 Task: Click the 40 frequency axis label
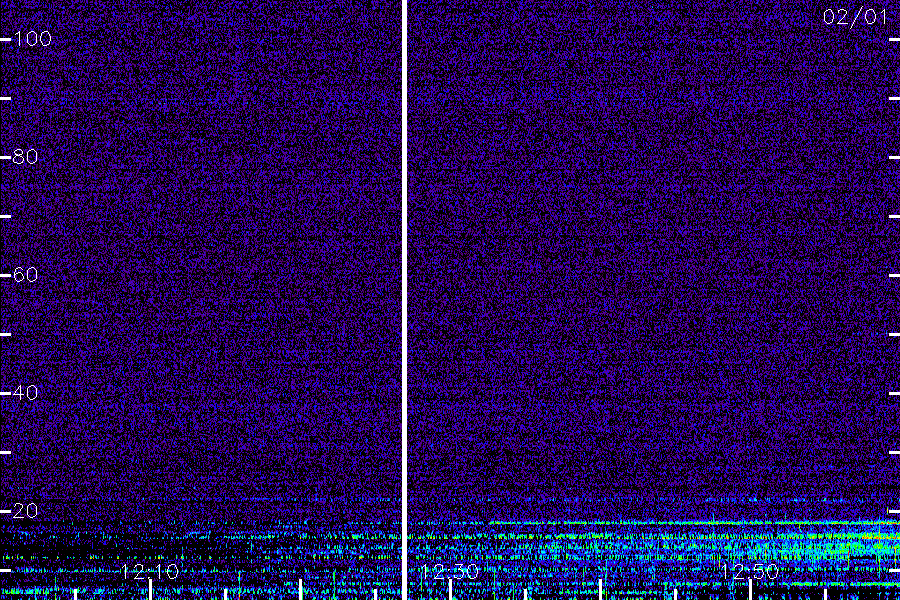[x=25, y=393]
